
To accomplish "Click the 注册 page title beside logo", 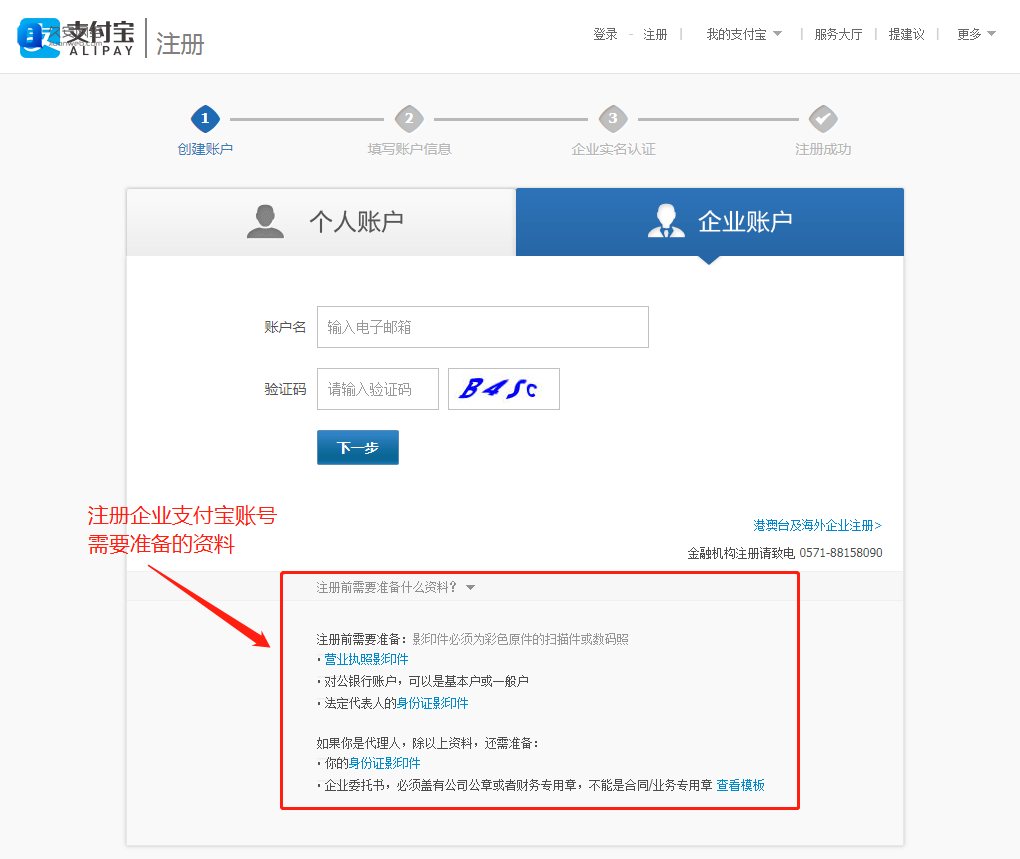I will pos(180,44).
